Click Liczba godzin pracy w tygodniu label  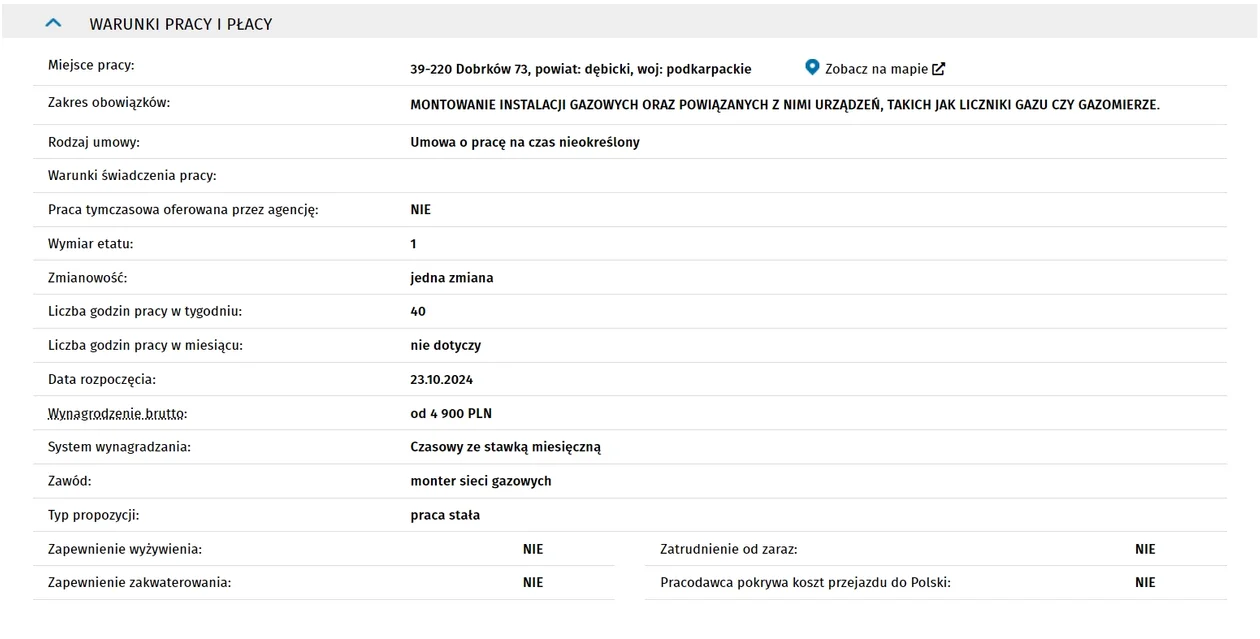(145, 312)
